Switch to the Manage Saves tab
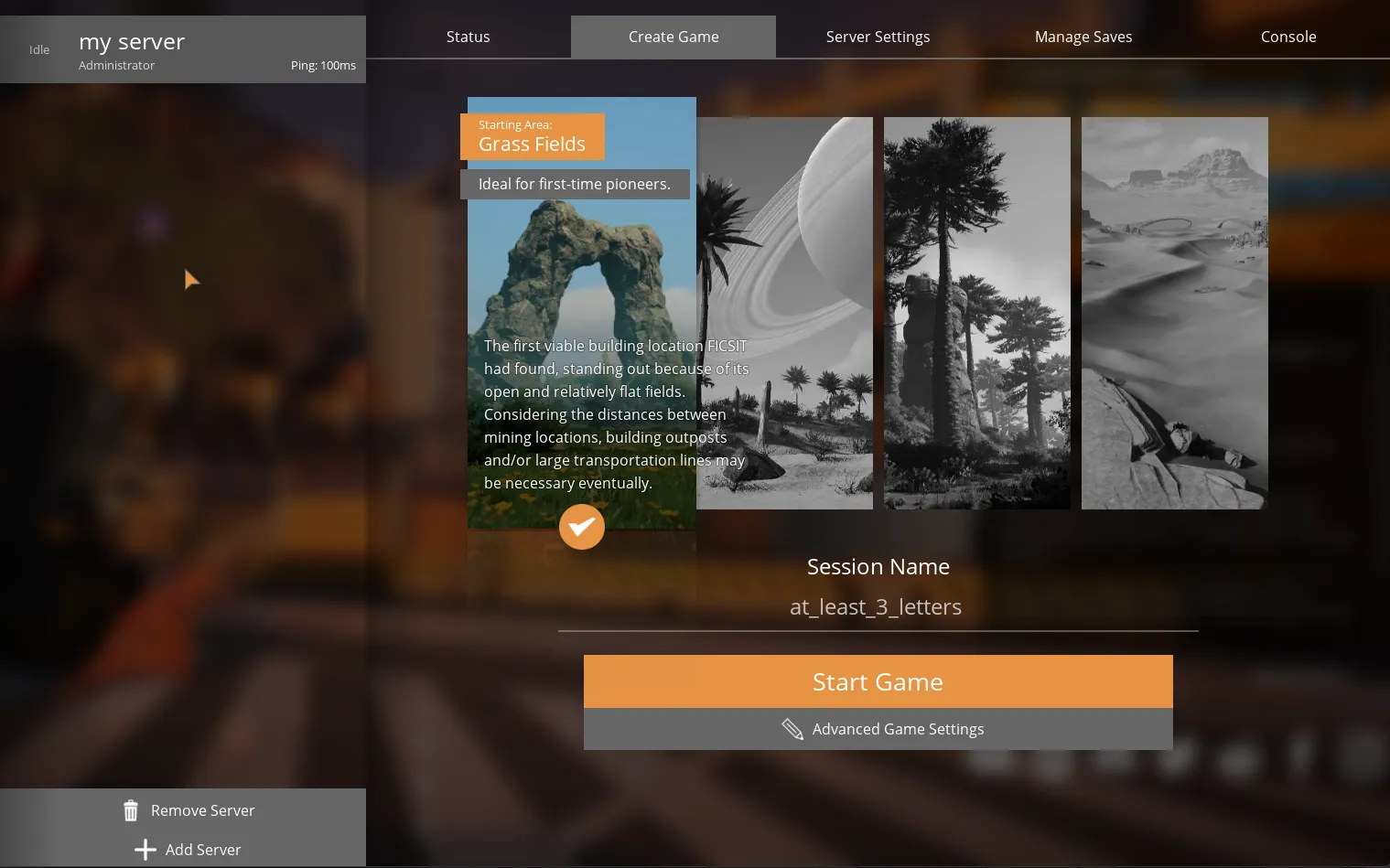Viewport: 1390px width, 868px height. click(x=1083, y=37)
